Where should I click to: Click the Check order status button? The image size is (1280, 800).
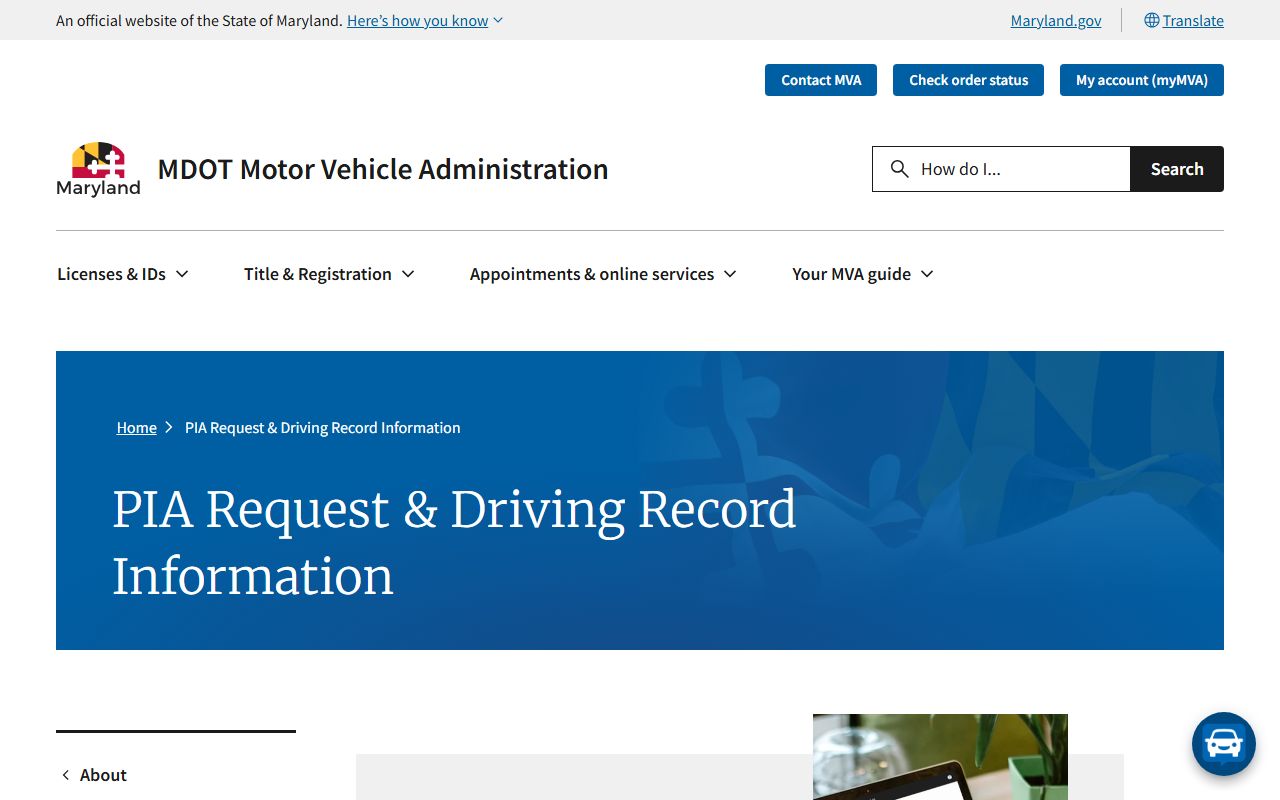pos(968,80)
